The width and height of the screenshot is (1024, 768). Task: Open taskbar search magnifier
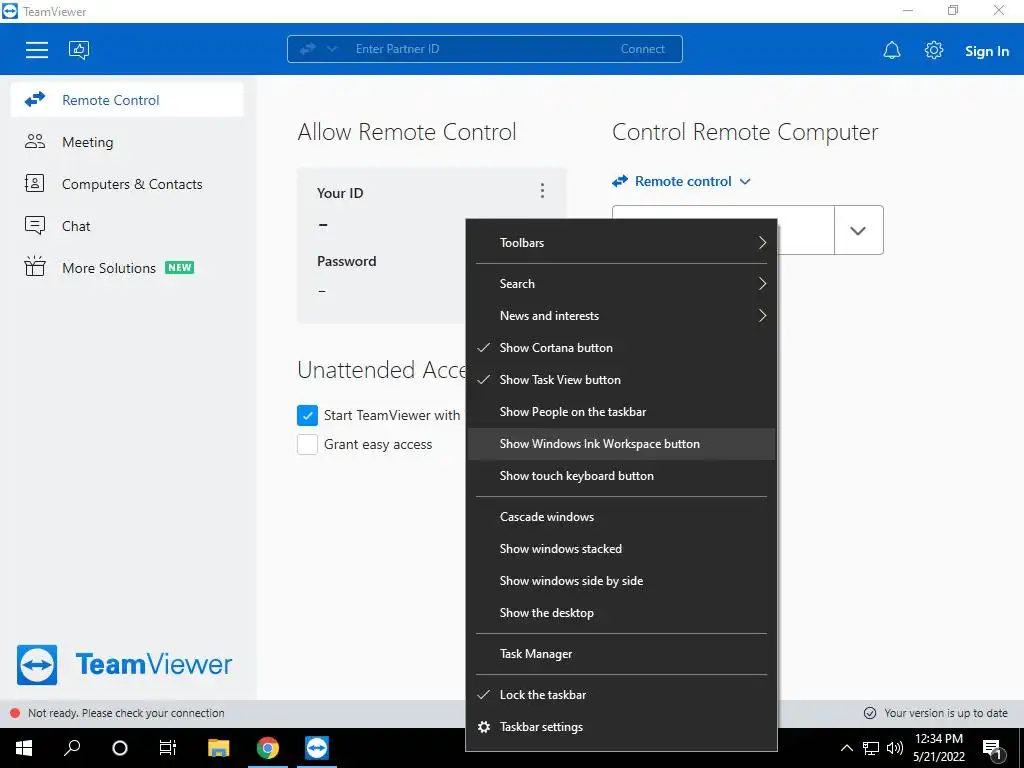(72, 748)
